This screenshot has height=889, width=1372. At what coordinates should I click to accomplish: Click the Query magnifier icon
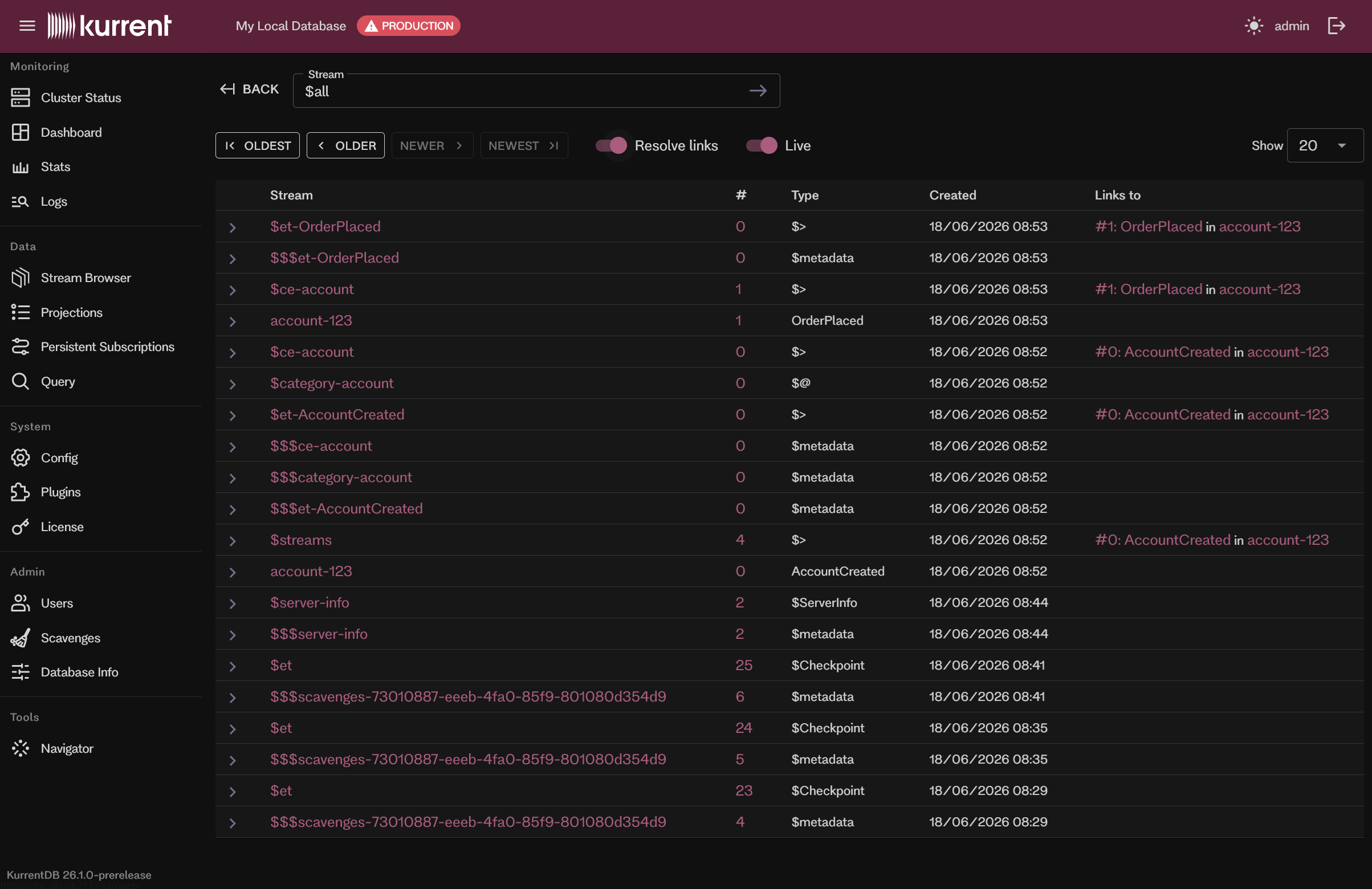pos(20,381)
